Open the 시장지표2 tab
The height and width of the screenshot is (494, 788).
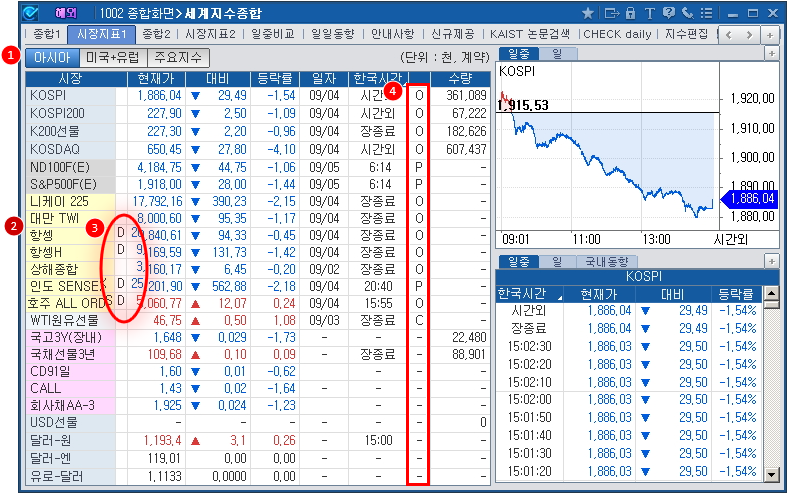coord(210,34)
